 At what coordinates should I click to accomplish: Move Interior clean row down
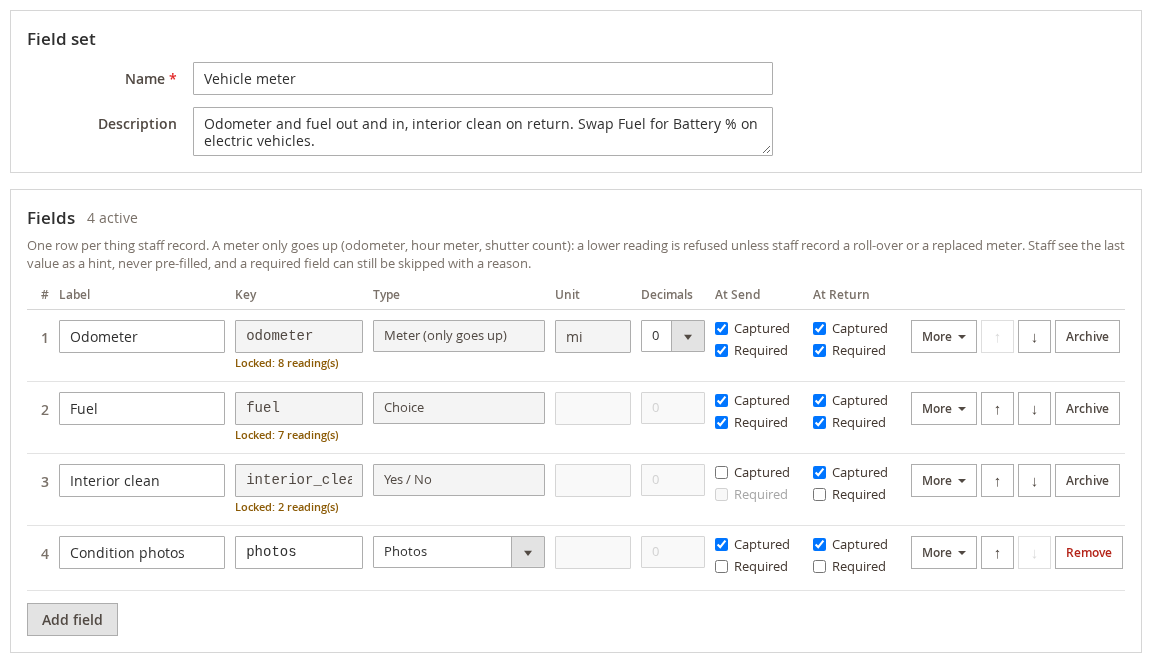[x=1034, y=481]
